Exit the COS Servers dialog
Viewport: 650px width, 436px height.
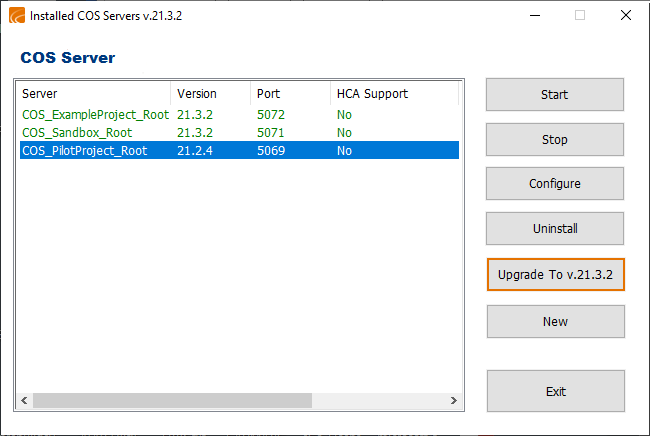click(x=555, y=391)
